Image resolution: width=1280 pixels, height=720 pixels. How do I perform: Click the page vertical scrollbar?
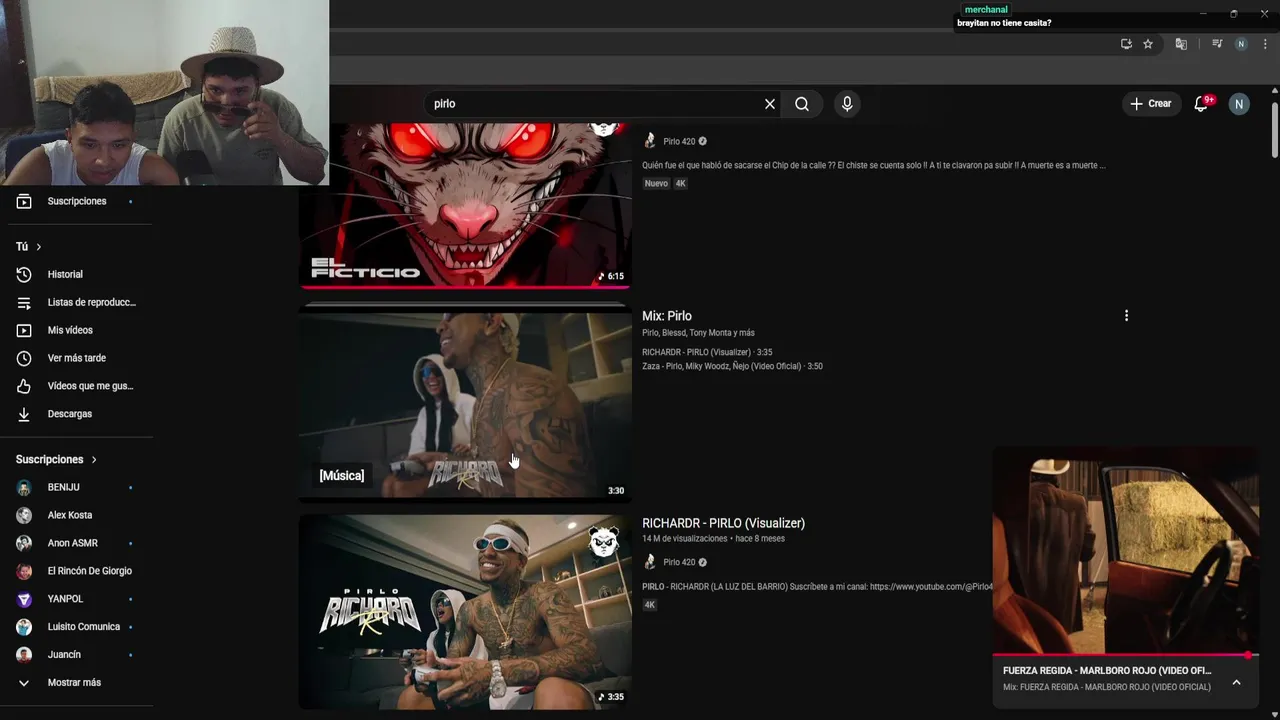click(1274, 130)
